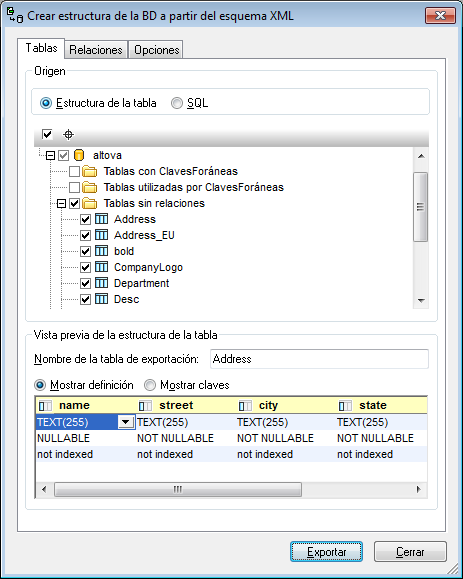Click the name column header icon

pos(45,406)
